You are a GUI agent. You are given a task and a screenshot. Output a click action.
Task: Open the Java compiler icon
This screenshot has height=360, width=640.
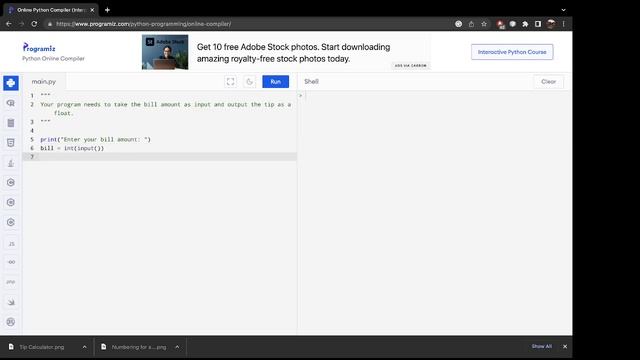[11, 163]
